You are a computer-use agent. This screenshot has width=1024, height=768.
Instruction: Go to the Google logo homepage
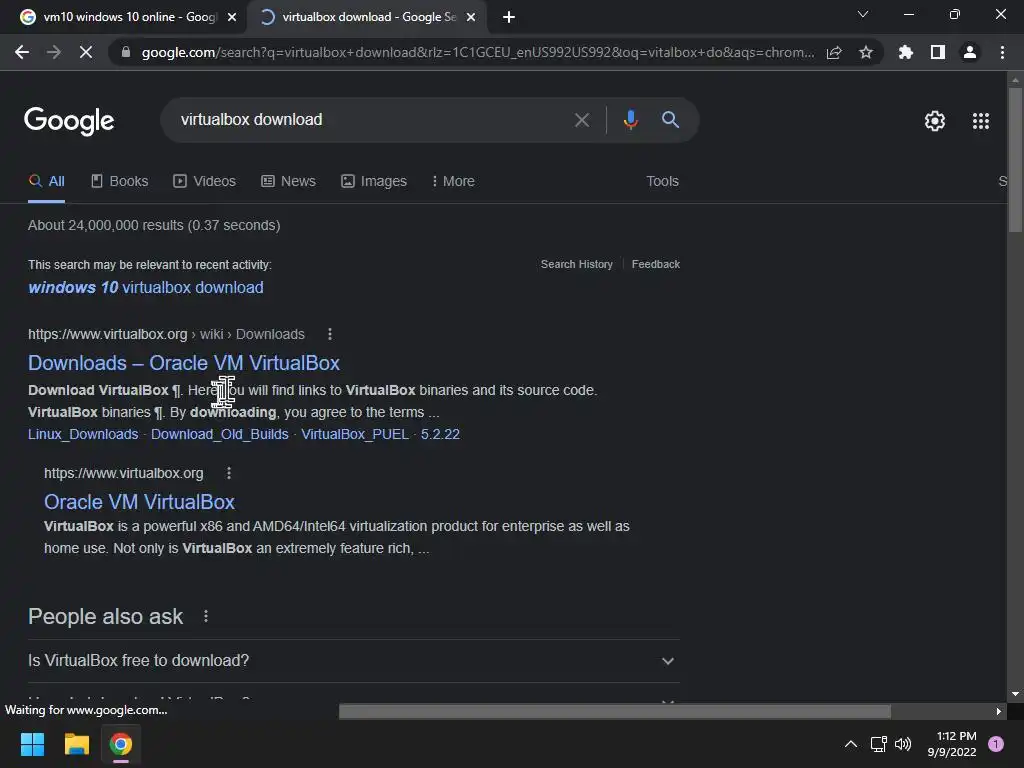pyautogui.click(x=69, y=121)
